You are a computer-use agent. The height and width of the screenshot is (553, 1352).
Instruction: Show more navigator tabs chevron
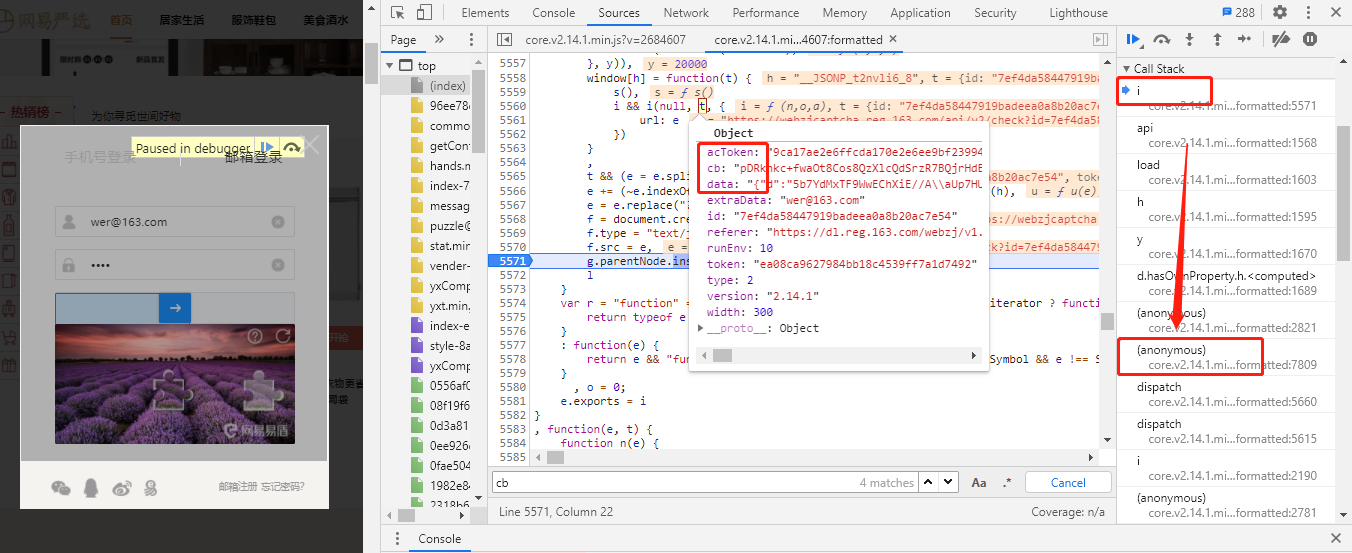pyautogui.click(x=438, y=39)
